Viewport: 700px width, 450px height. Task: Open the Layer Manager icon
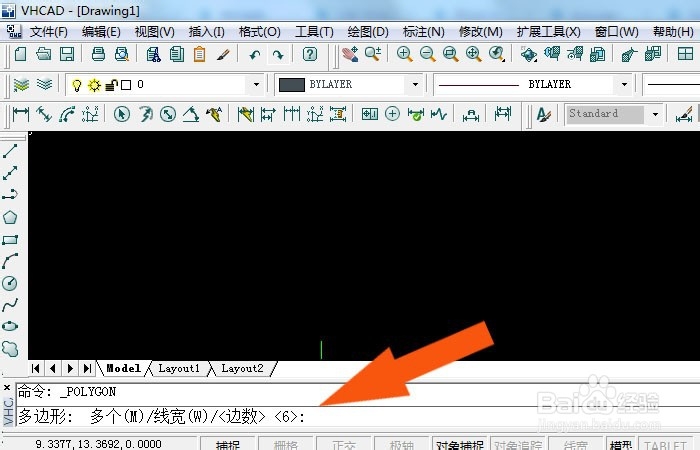tap(21, 84)
